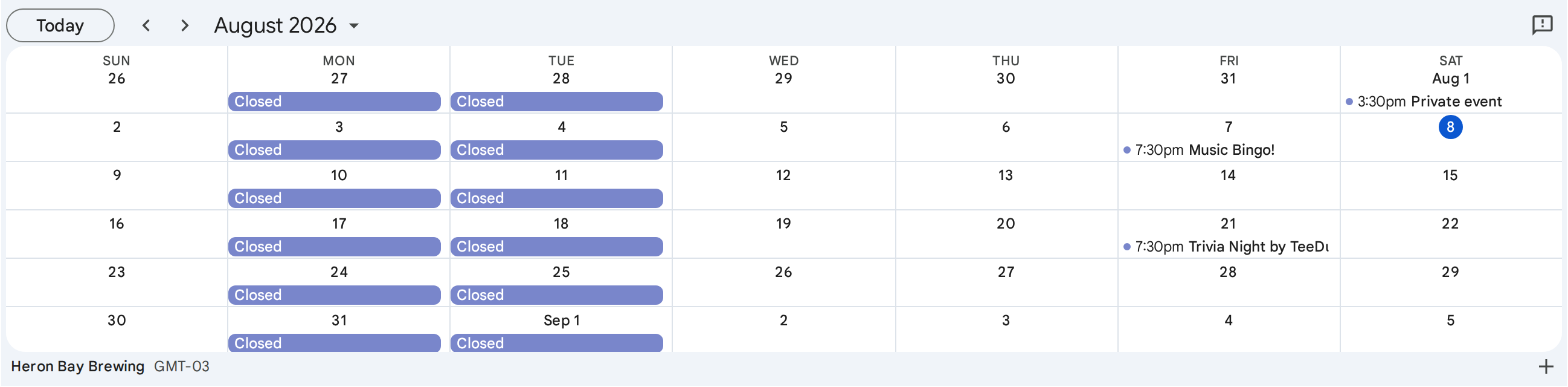Open the Closed event on Monday 27
Viewport: 1568px width, 387px height.
click(334, 101)
